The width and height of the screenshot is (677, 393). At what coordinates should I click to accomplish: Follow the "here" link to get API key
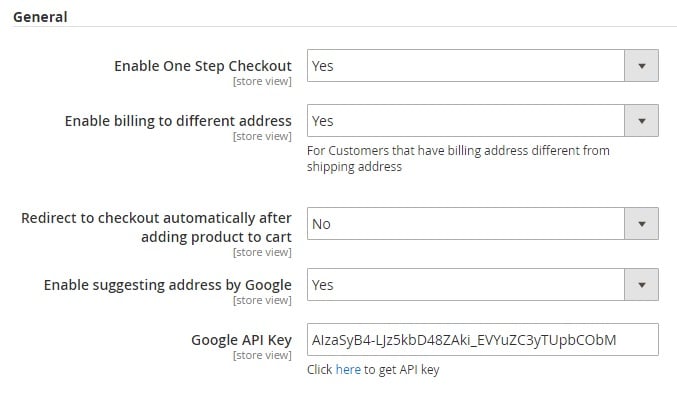348,370
